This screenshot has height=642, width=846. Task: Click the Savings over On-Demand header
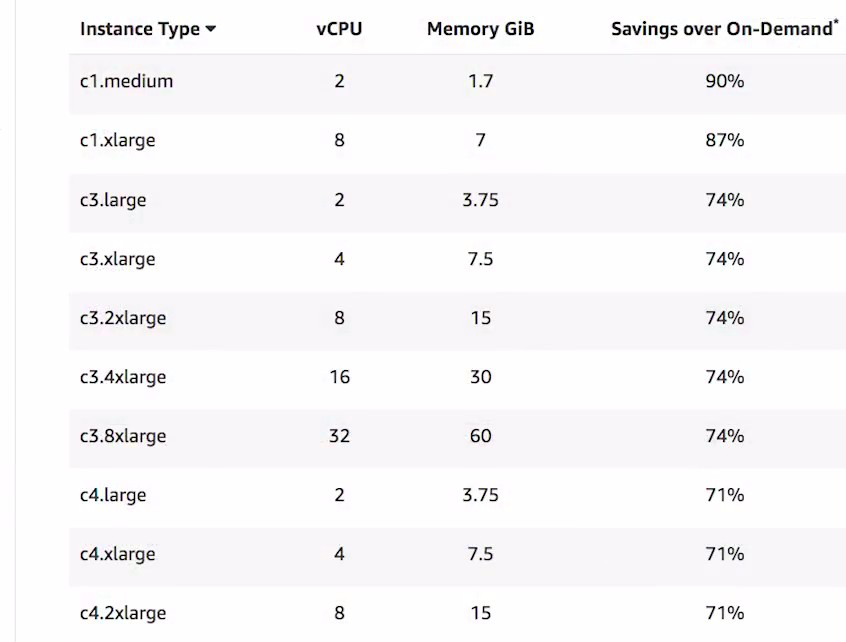(x=723, y=29)
